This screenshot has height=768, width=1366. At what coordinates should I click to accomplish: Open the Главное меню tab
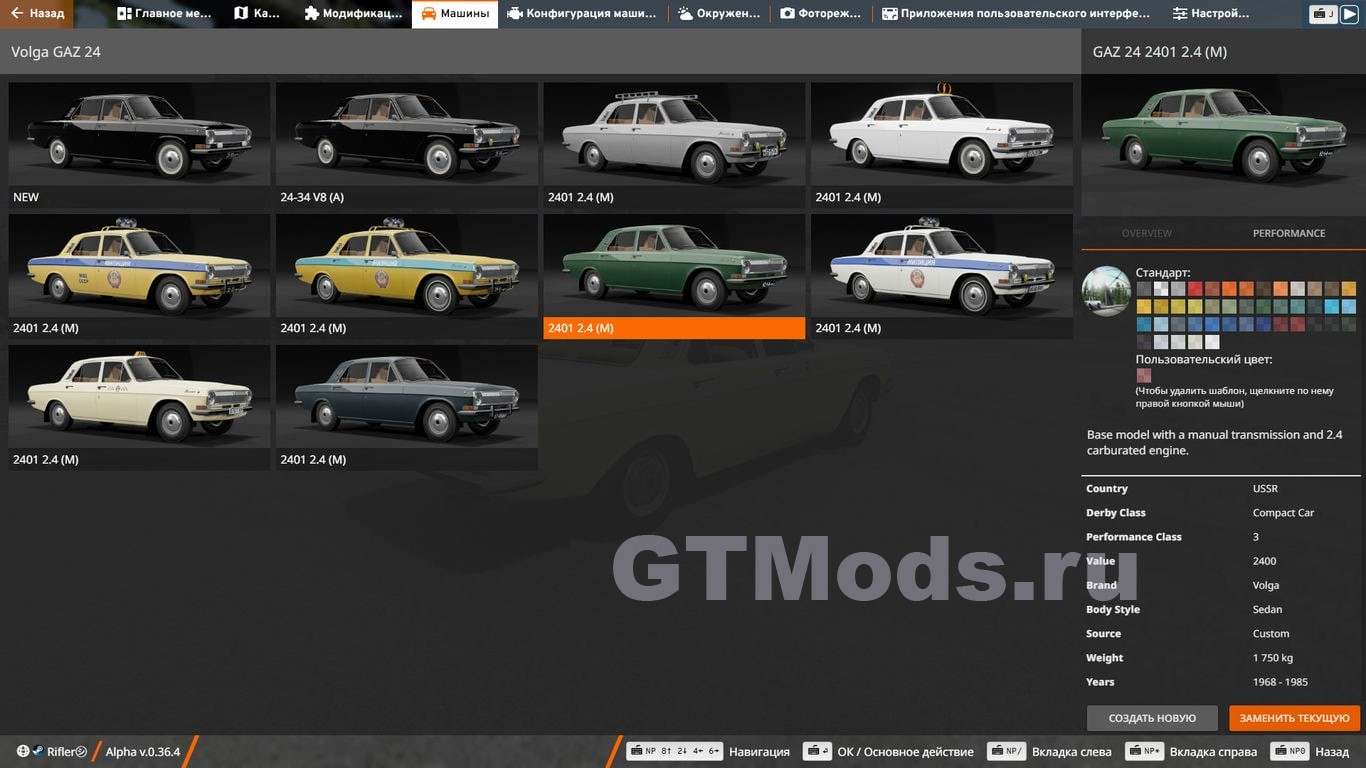point(163,14)
